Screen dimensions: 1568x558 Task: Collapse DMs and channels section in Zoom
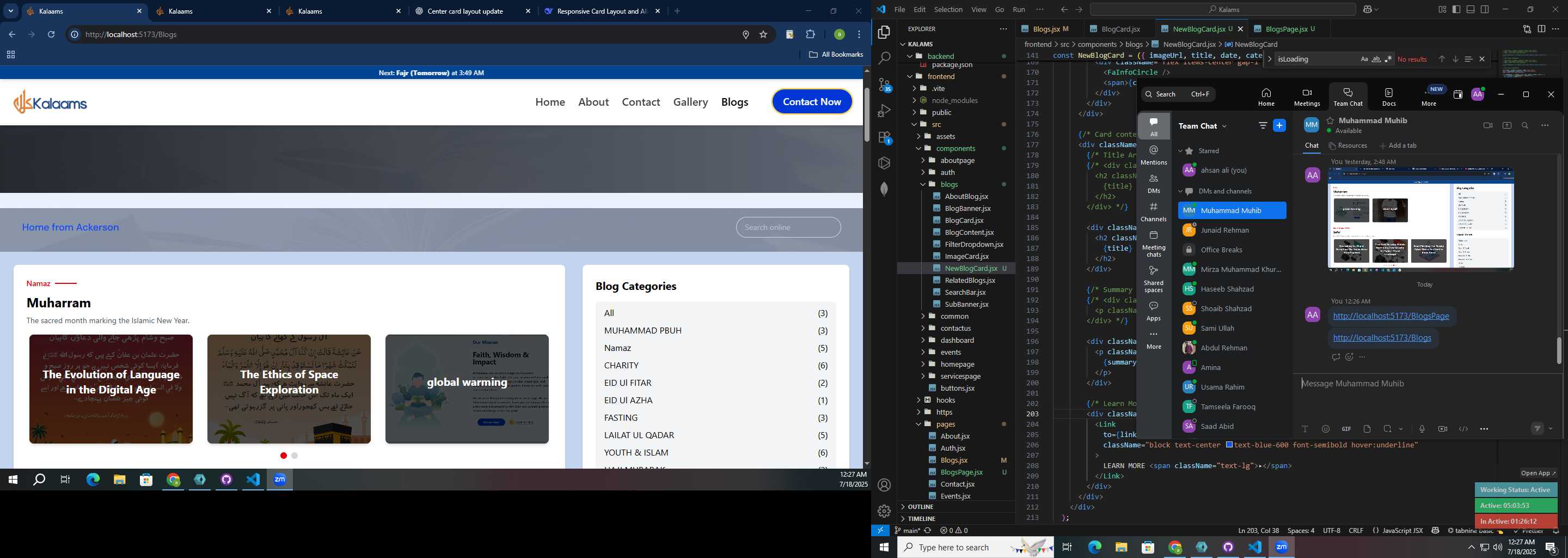click(x=1180, y=191)
